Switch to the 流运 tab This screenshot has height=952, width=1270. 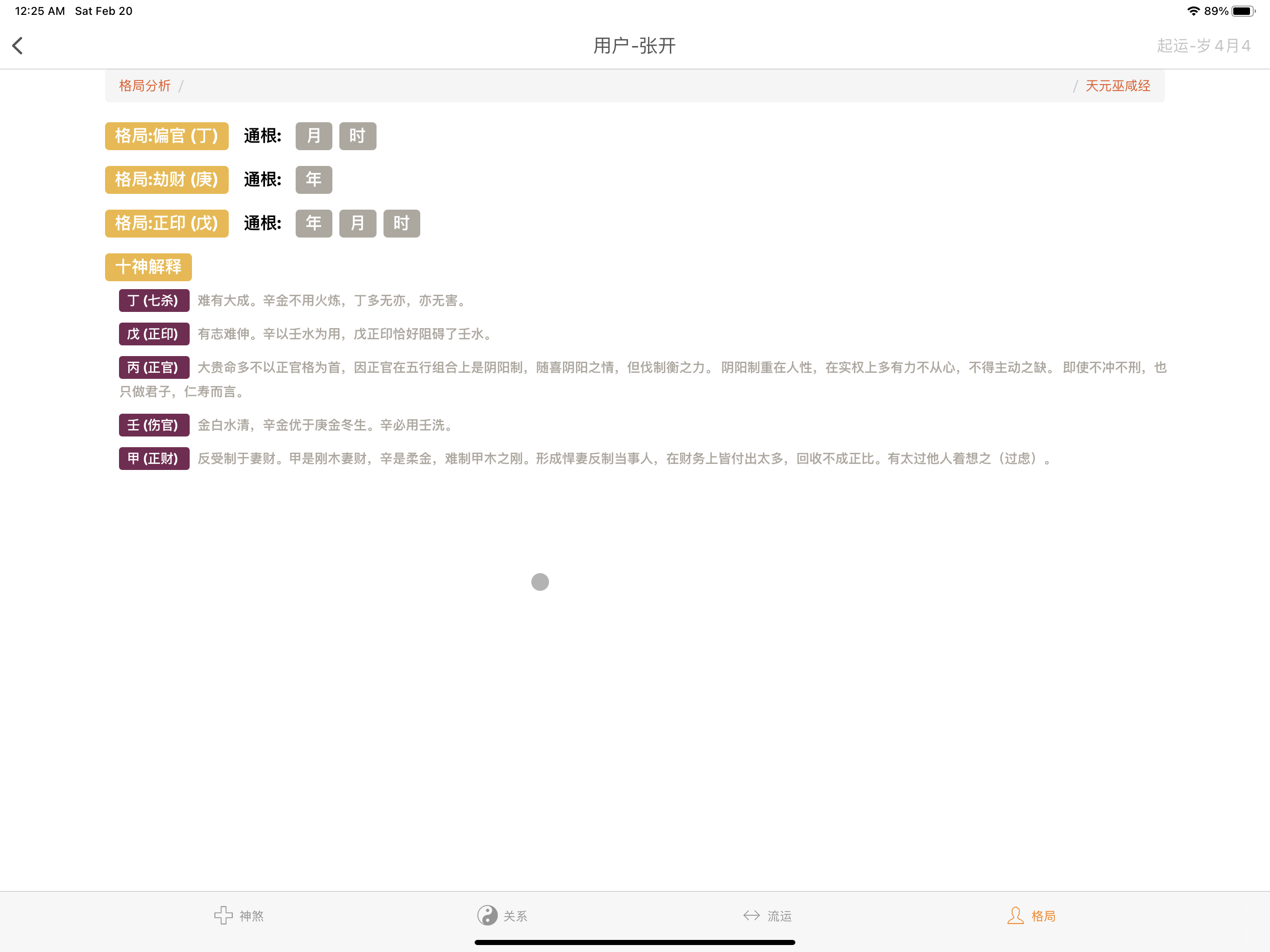pyautogui.click(x=767, y=915)
